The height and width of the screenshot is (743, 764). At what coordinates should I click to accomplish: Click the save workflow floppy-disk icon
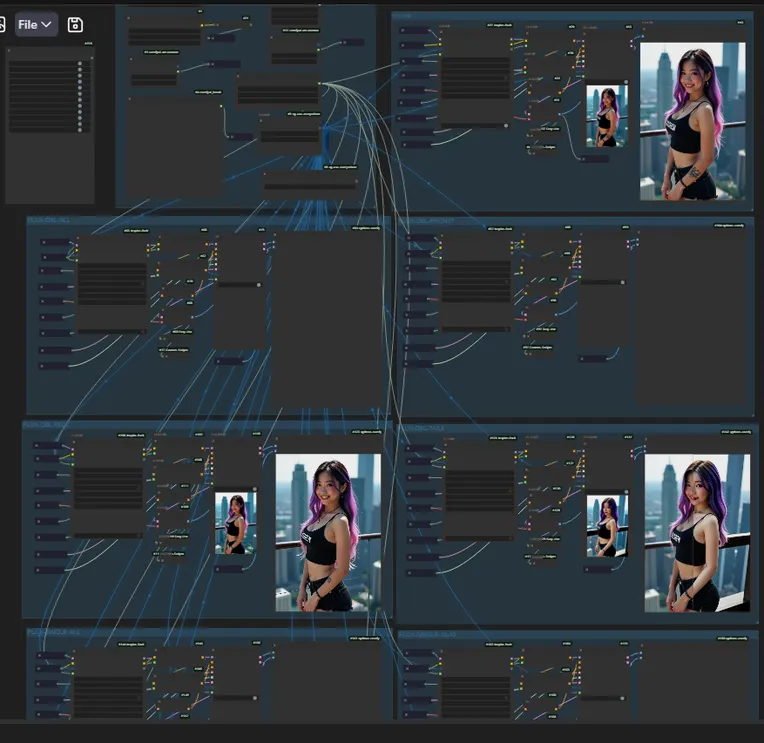point(75,24)
